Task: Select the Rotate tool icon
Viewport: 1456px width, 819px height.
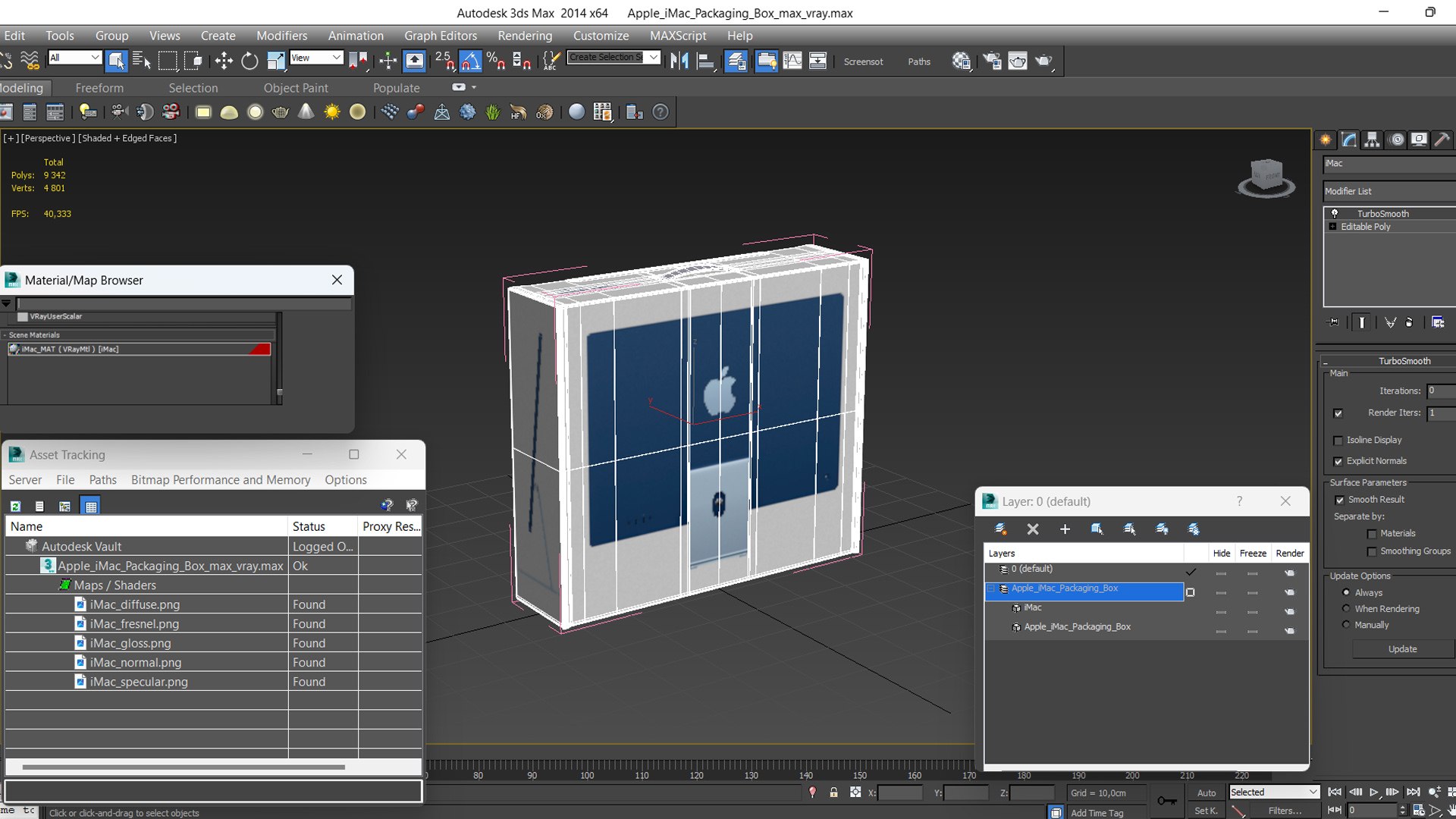Action: coord(249,61)
